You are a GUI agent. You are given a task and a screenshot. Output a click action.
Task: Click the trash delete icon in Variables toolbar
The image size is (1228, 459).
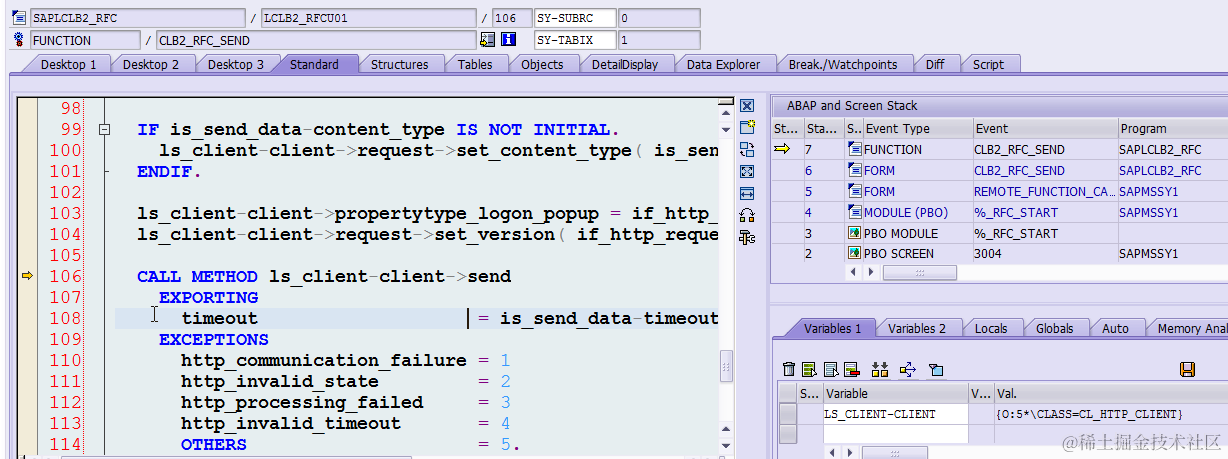coord(789,370)
